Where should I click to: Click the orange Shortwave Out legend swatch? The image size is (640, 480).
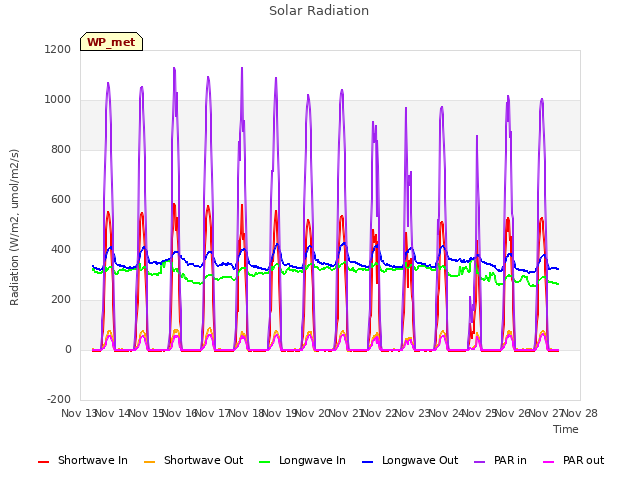pos(149,462)
